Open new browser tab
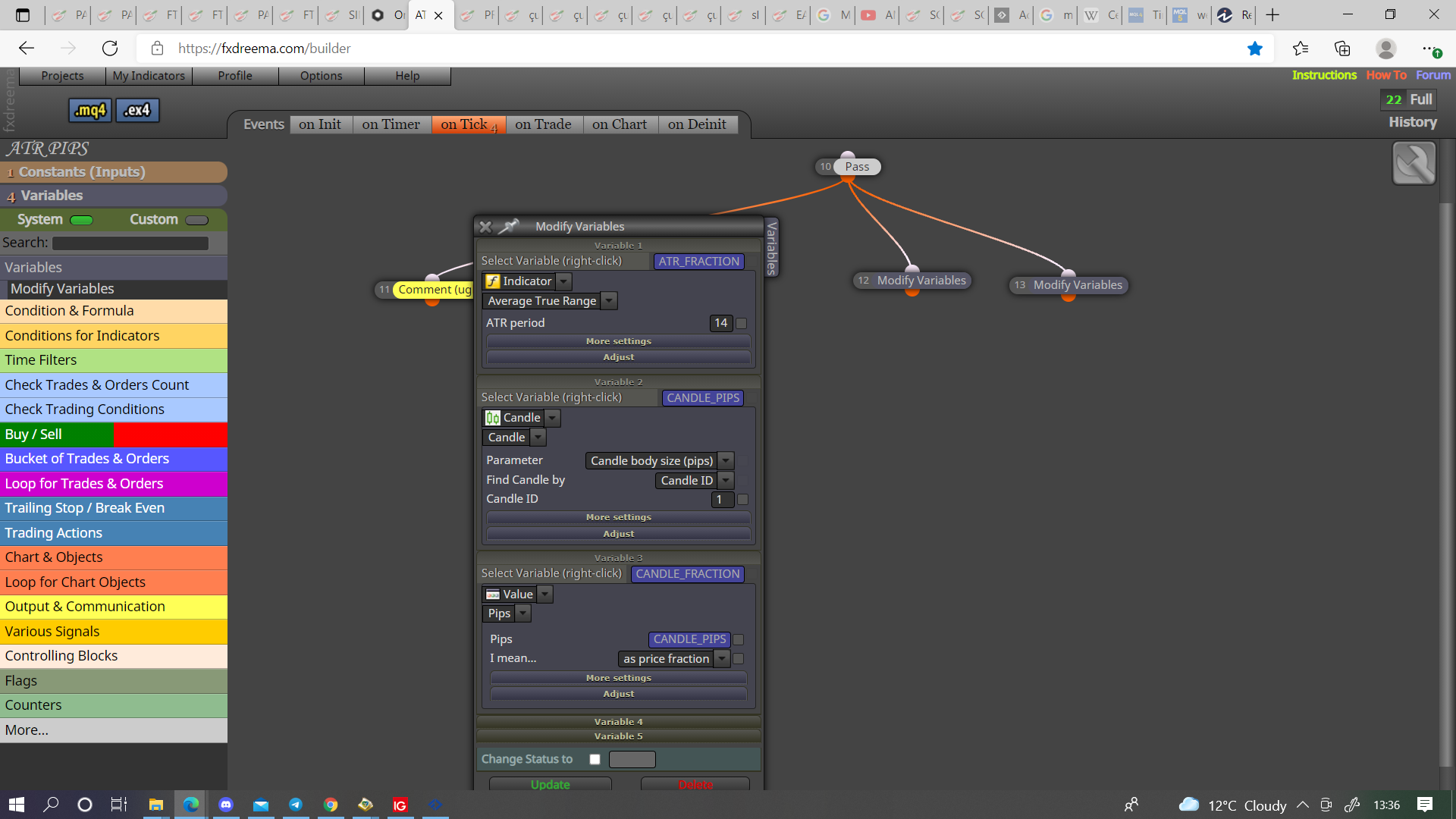The width and height of the screenshot is (1456, 819). click(x=1272, y=15)
